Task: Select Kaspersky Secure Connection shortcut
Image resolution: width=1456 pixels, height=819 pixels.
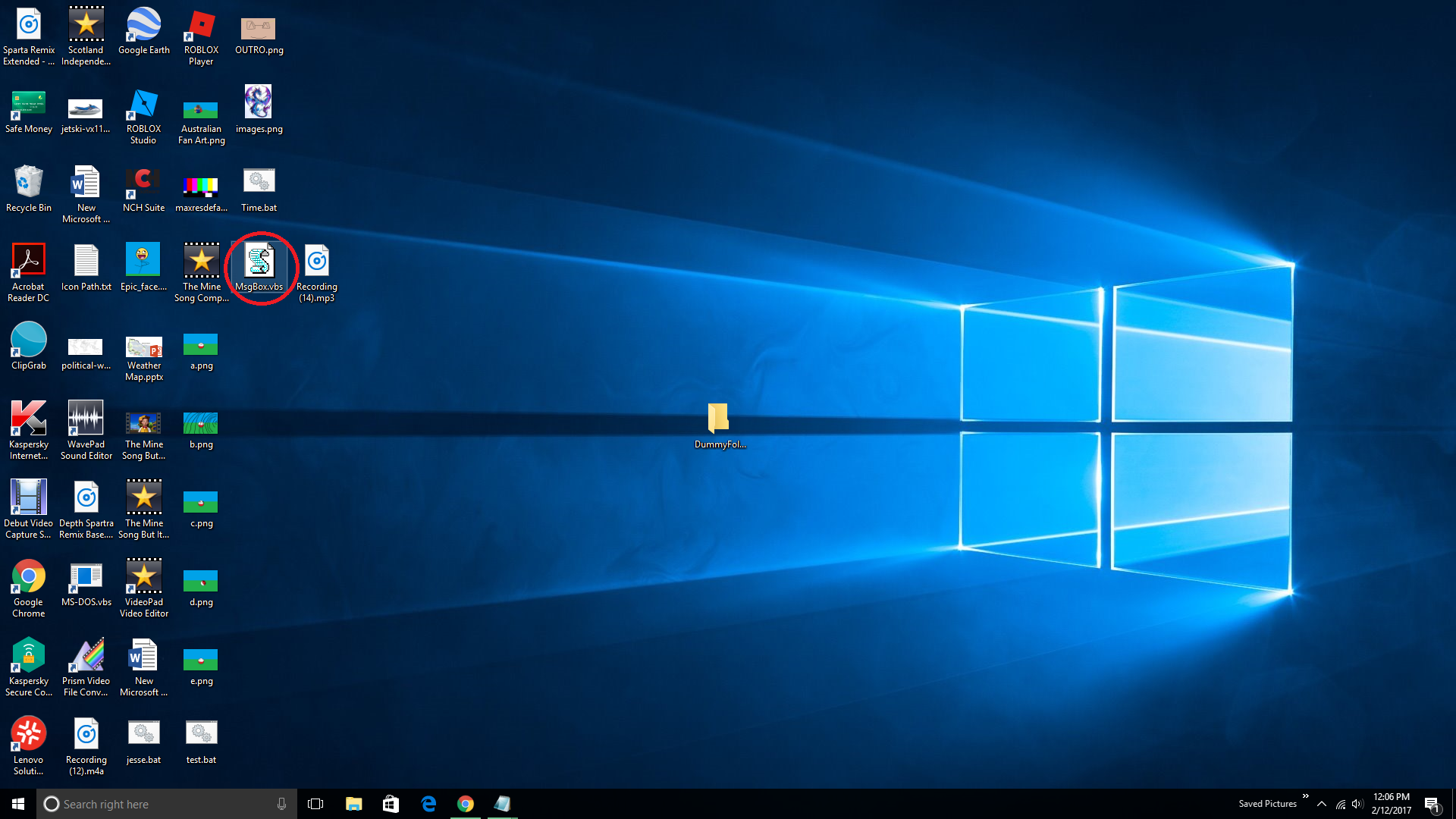Action: coord(29,668)
